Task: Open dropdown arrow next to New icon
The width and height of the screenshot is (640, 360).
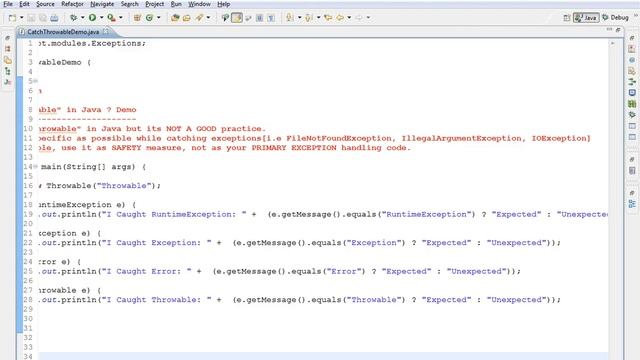Action: coord(22,18)
